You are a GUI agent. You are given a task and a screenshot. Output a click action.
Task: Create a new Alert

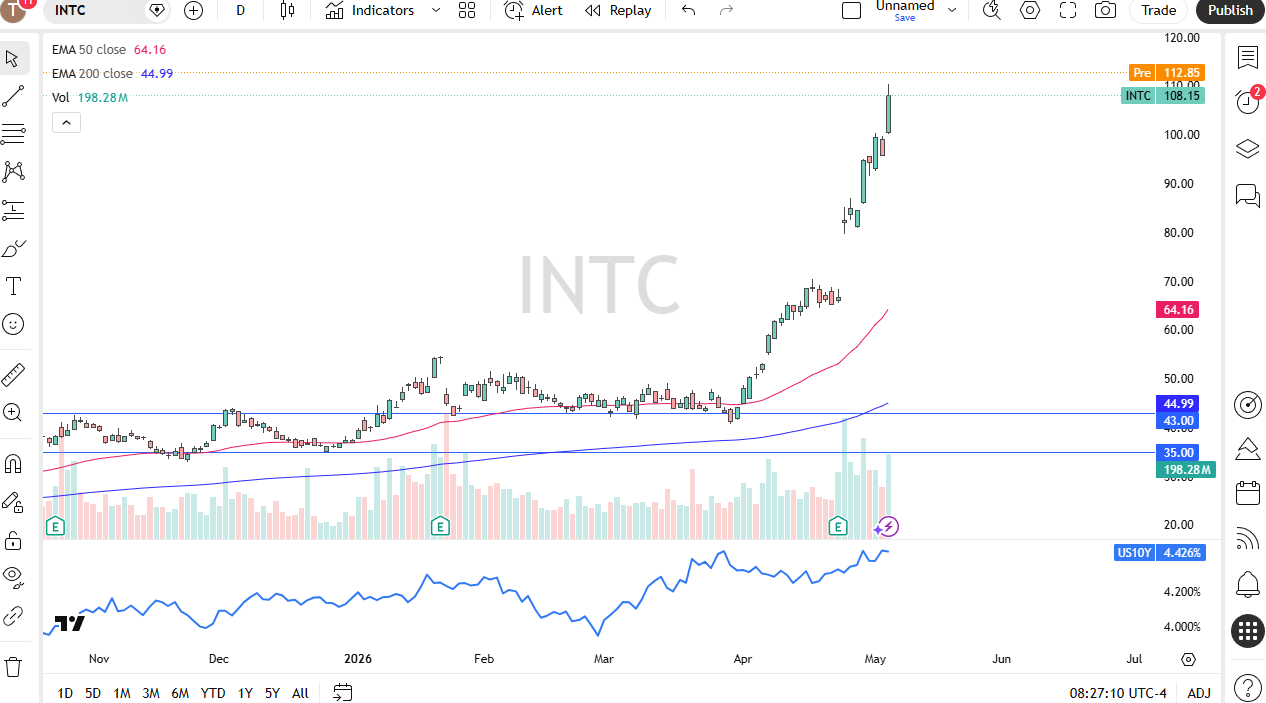tap(533, 10)
